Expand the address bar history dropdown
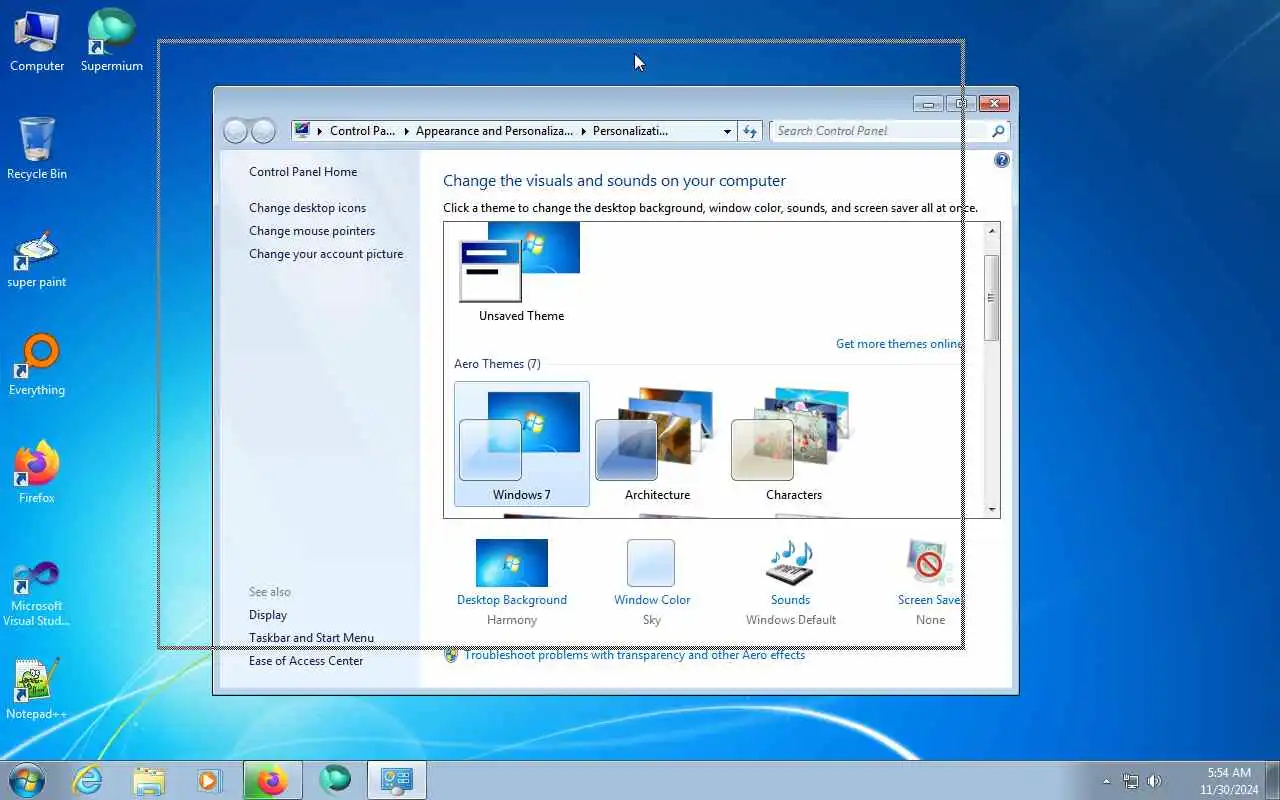 click(x=727, y=131)
